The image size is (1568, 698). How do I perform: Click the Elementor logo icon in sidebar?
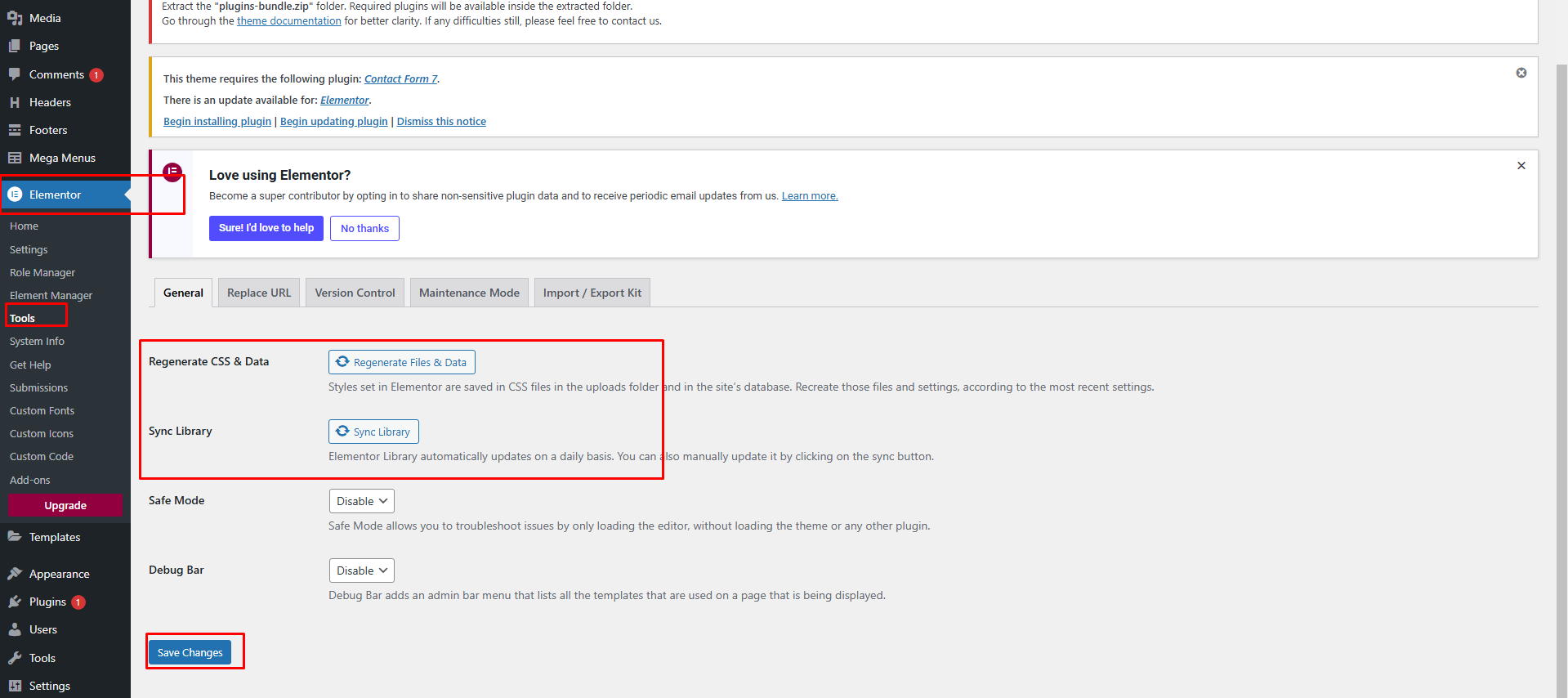click(x=15, y=195)
